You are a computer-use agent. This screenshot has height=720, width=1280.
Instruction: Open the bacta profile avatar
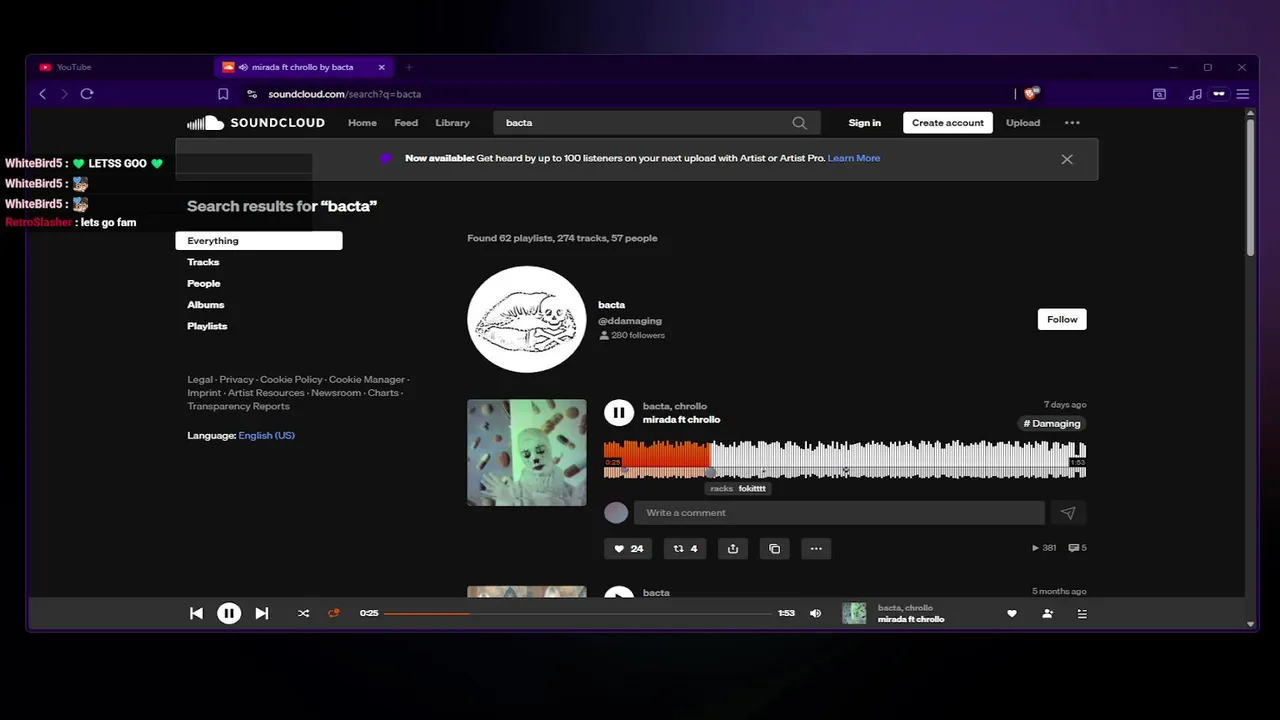[527, 319]
